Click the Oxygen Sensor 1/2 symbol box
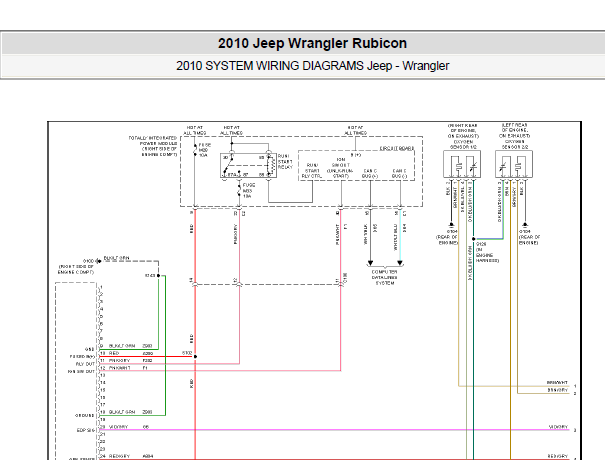Screen dimensions: 605x460 (462, 164)
